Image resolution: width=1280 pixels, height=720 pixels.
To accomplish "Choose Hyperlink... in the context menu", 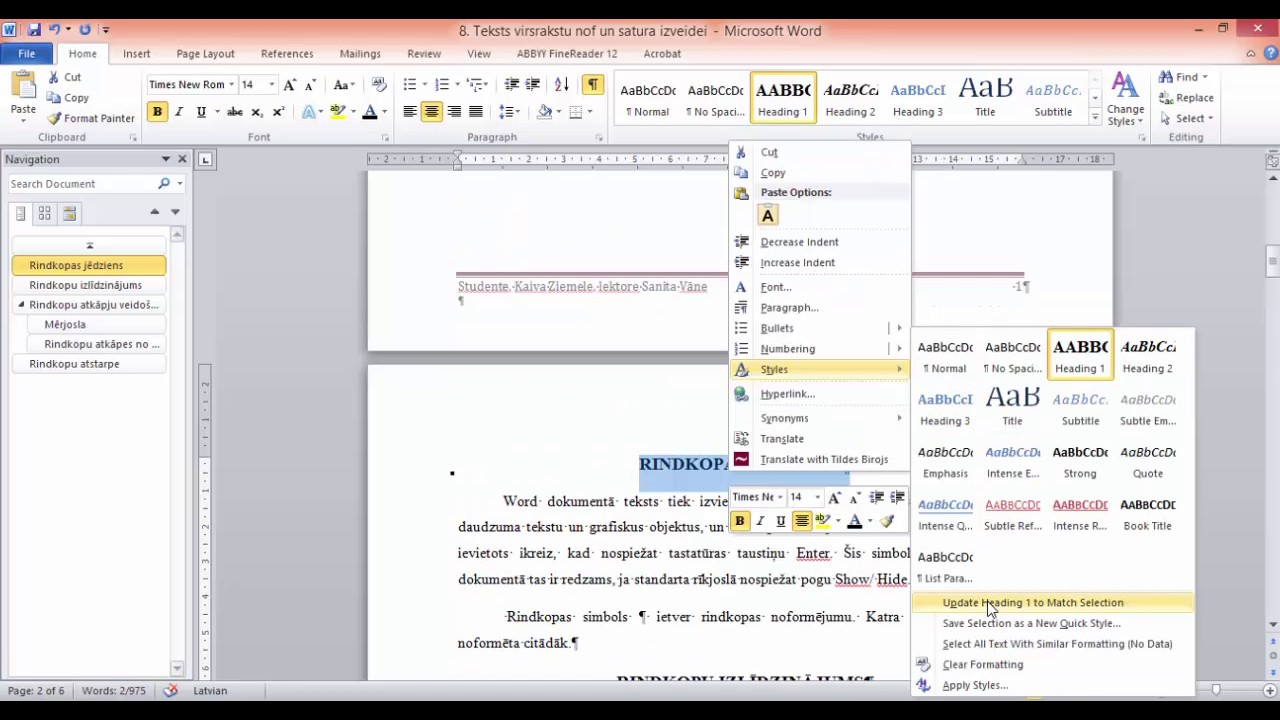I will pyautogui.click(x=820, y=394).
